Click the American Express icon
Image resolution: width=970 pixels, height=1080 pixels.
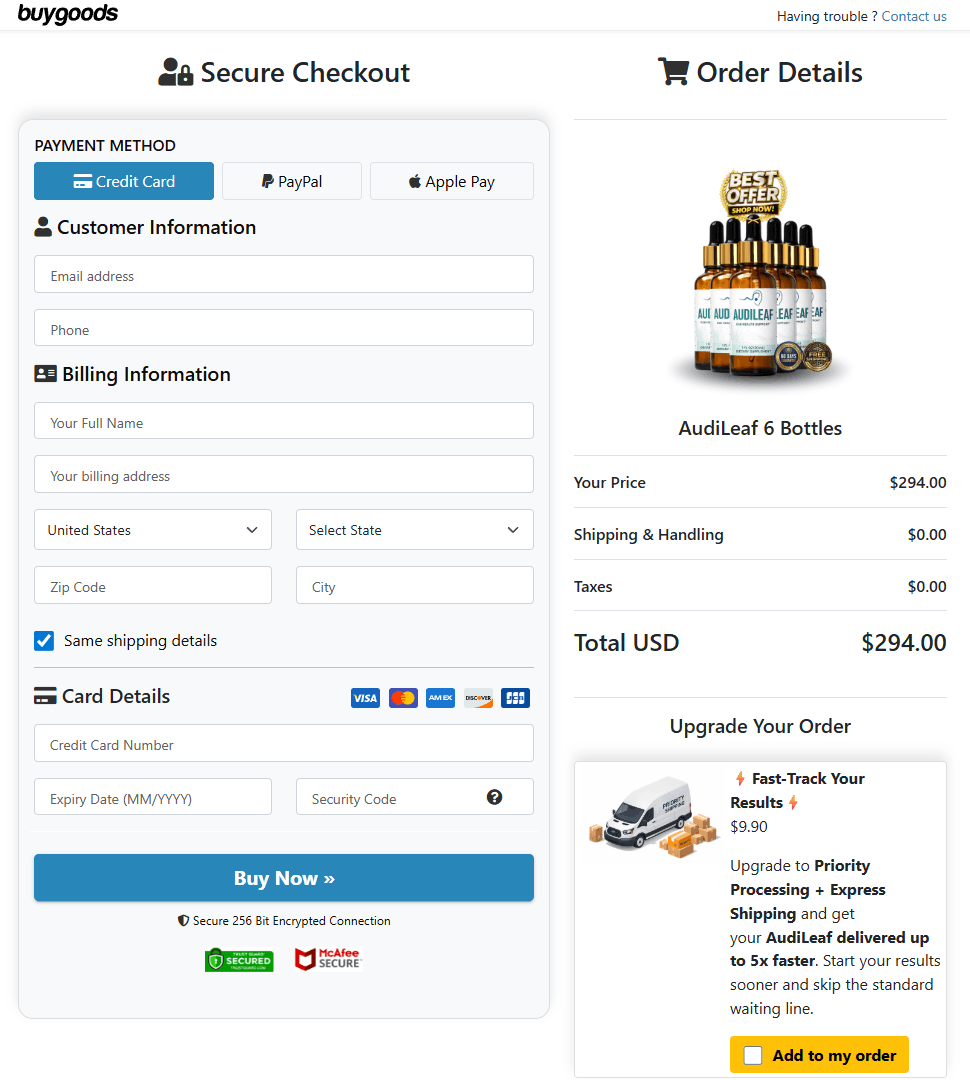[x=440, y=697]
